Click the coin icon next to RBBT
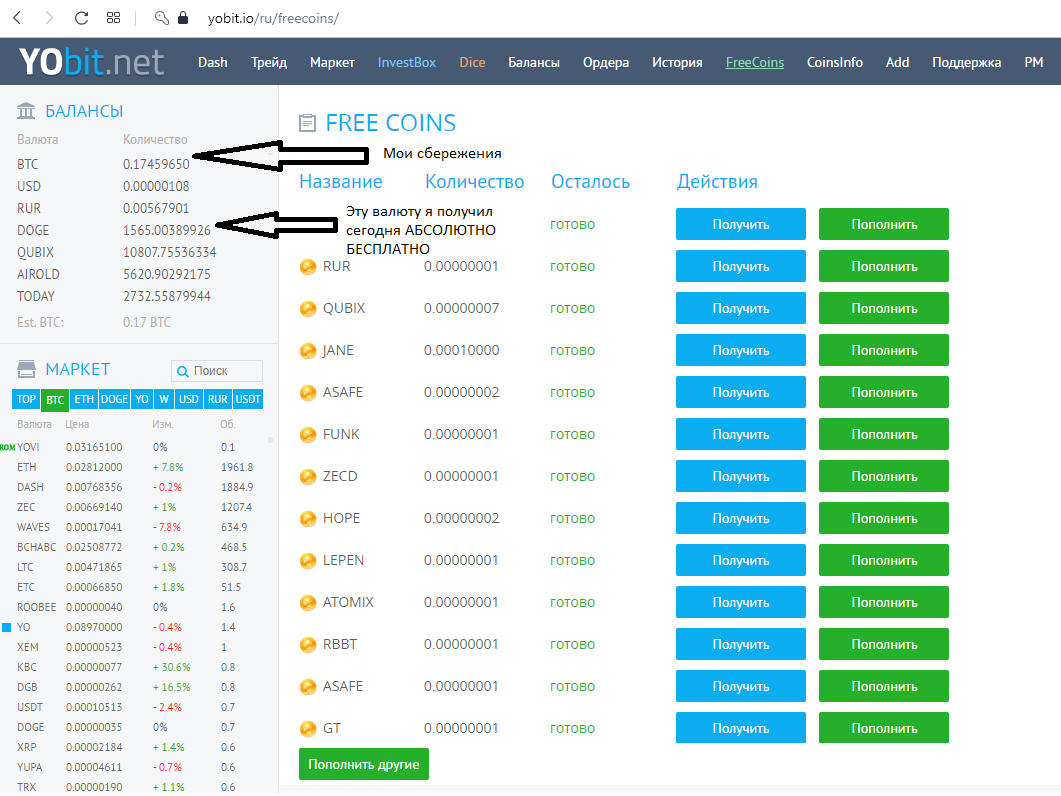This screenshot has width=1061, height=796. pos(308,644)
